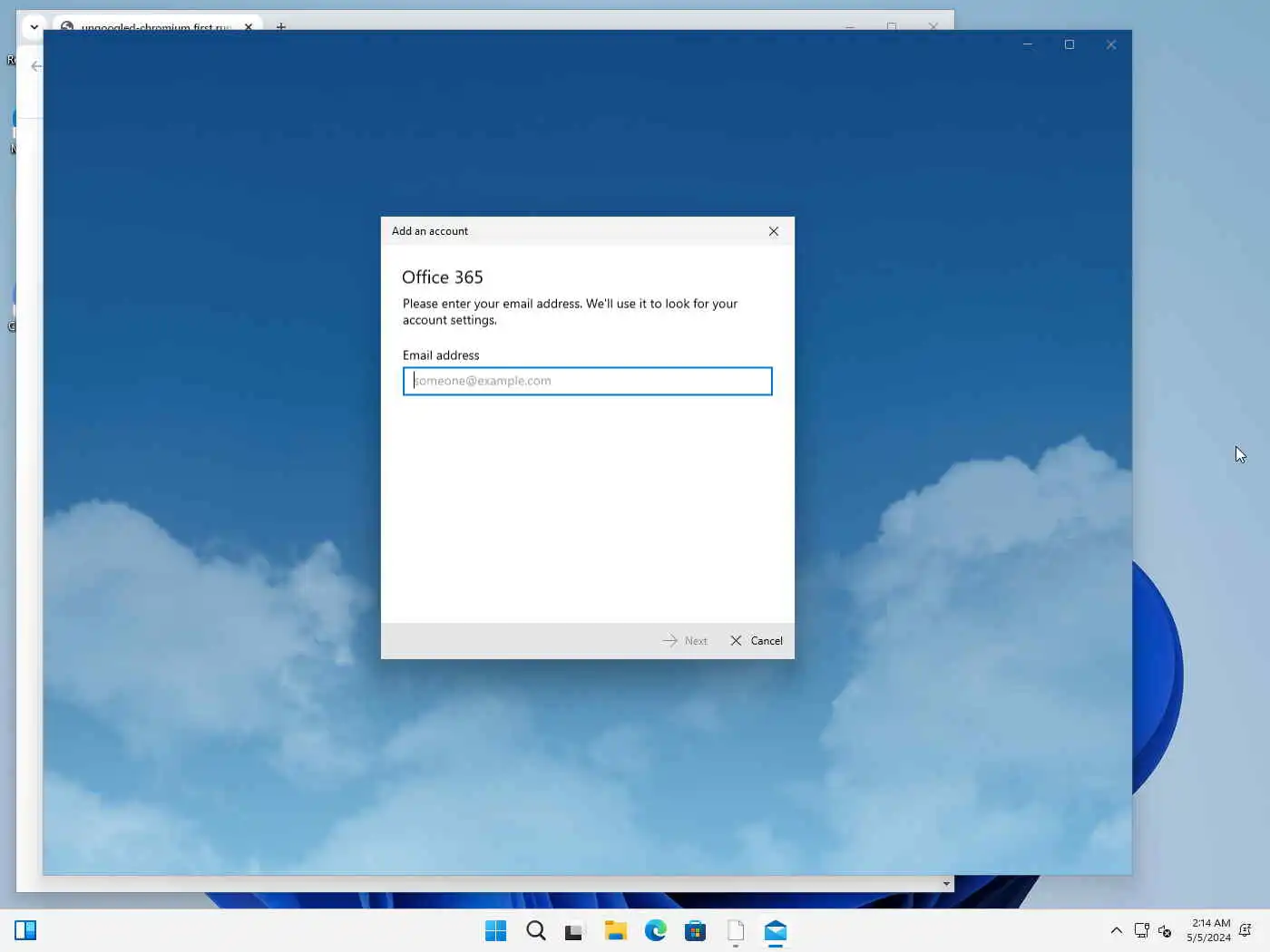Open the network status tray icon
Screen dimensions: 1270x952
coord(1142,930)
